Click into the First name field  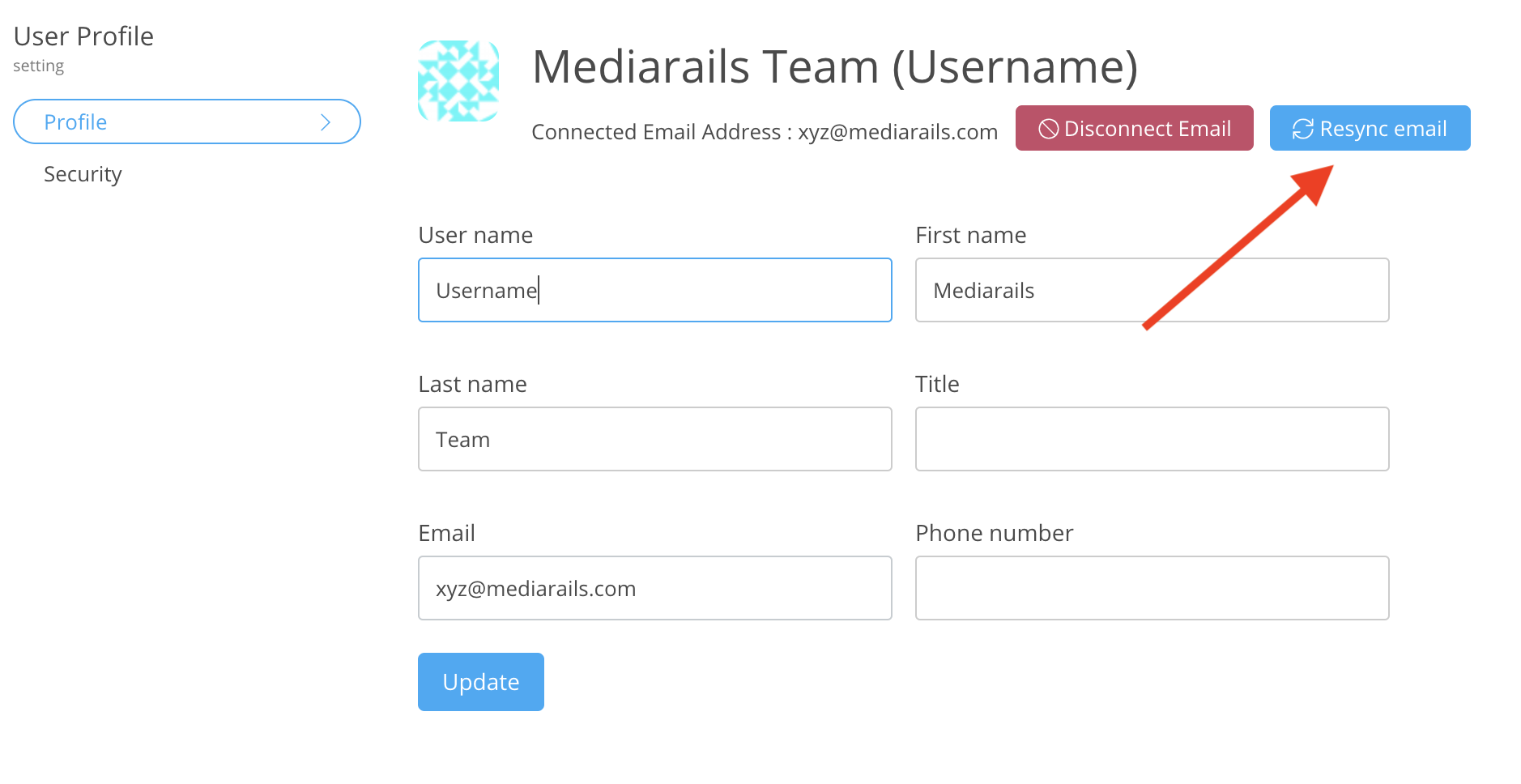pos(1151,290)
